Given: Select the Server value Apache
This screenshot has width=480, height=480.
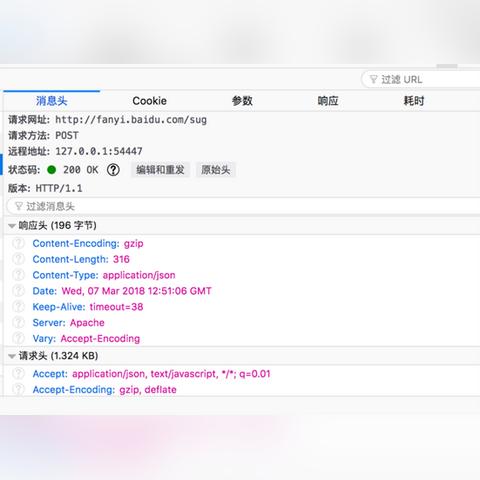Looking at the screenshot, I should tap(87, 323).
